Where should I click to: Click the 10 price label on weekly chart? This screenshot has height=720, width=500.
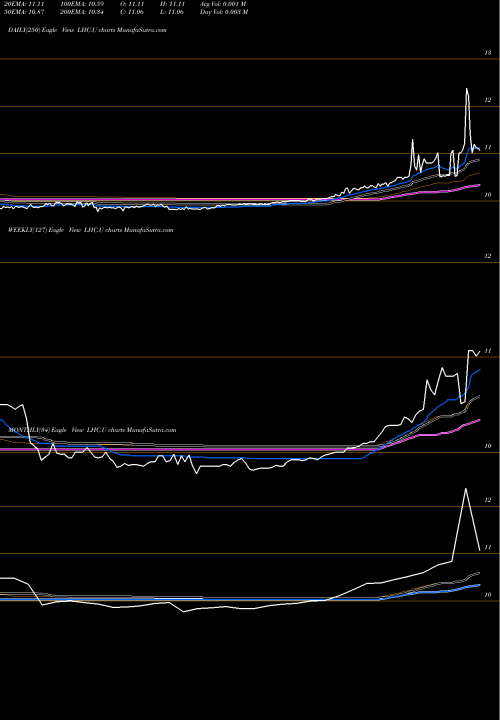pyautogui.click(x=488, y=446)
